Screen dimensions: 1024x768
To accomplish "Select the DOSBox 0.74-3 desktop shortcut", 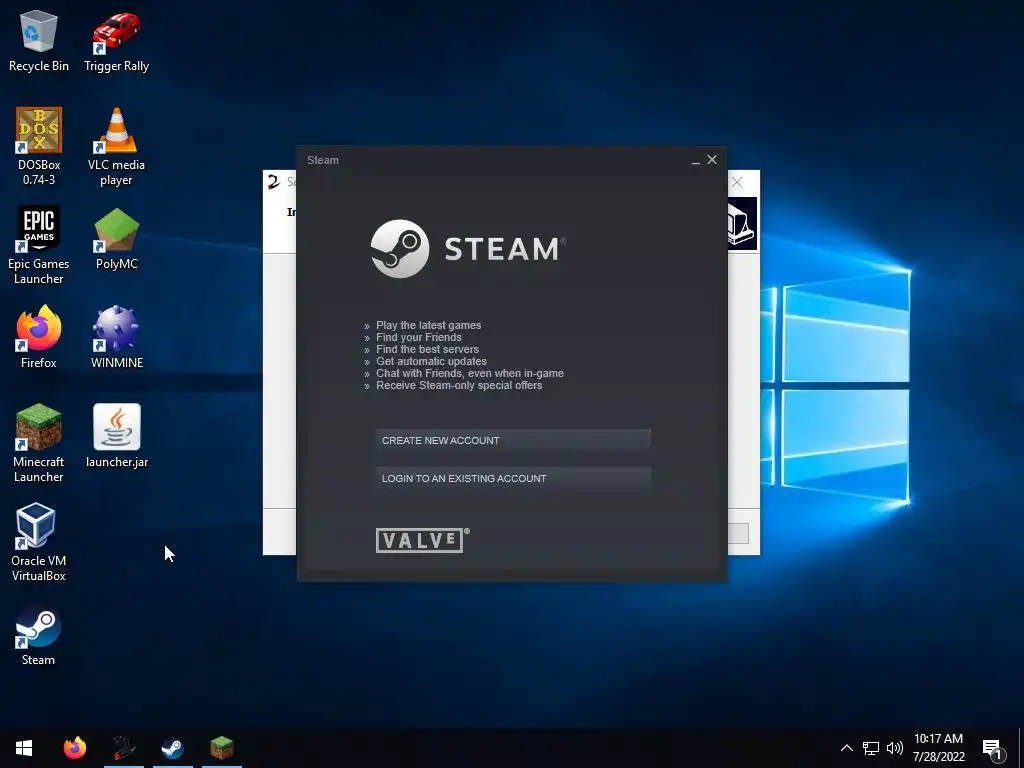I will (39, 146).
